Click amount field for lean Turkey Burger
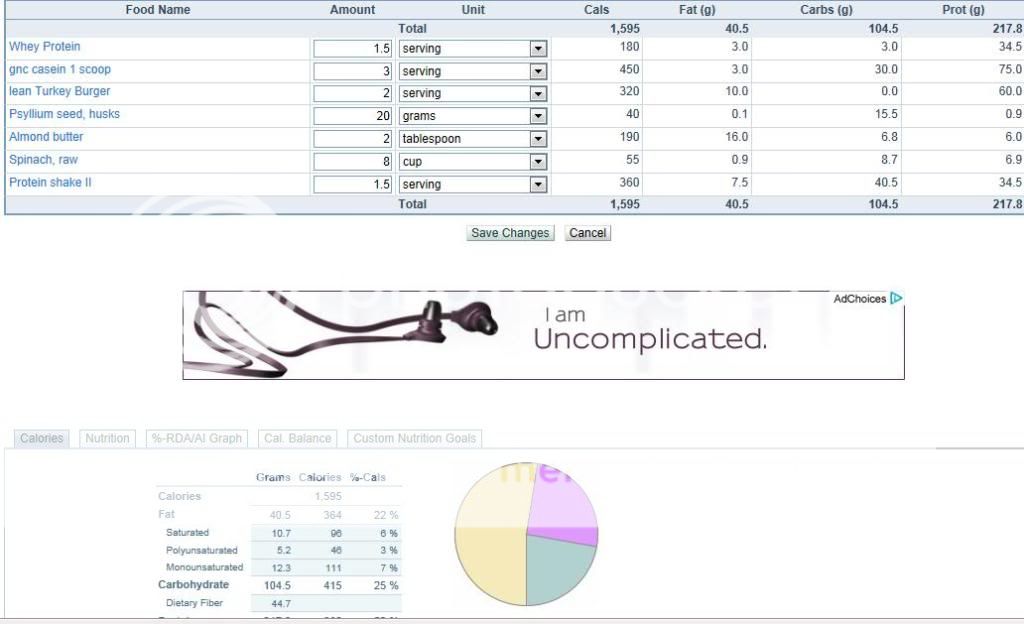Image resolution: width=1024 pixels, height=624 pixels. [352, 93]
